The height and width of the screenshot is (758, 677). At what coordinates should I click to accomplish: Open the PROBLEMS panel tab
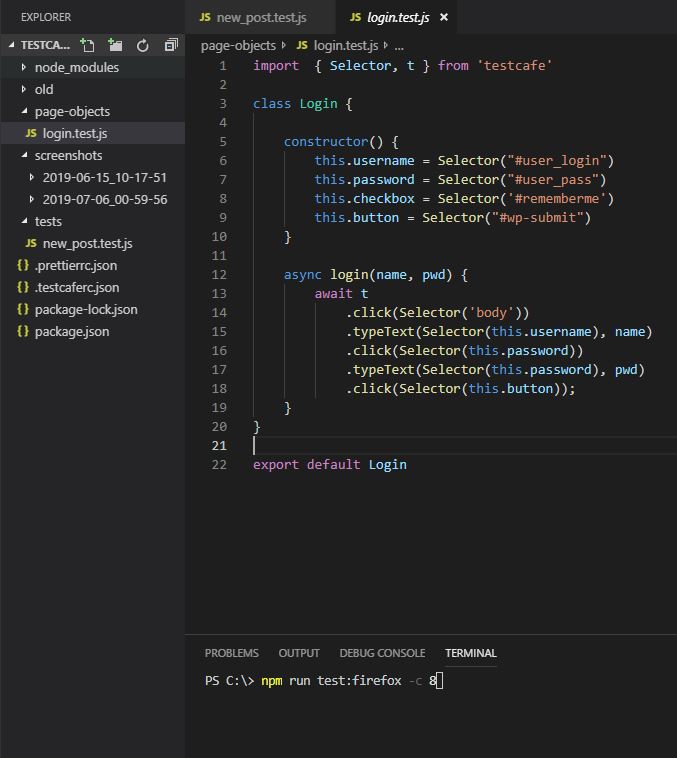(x=231, y=653)
